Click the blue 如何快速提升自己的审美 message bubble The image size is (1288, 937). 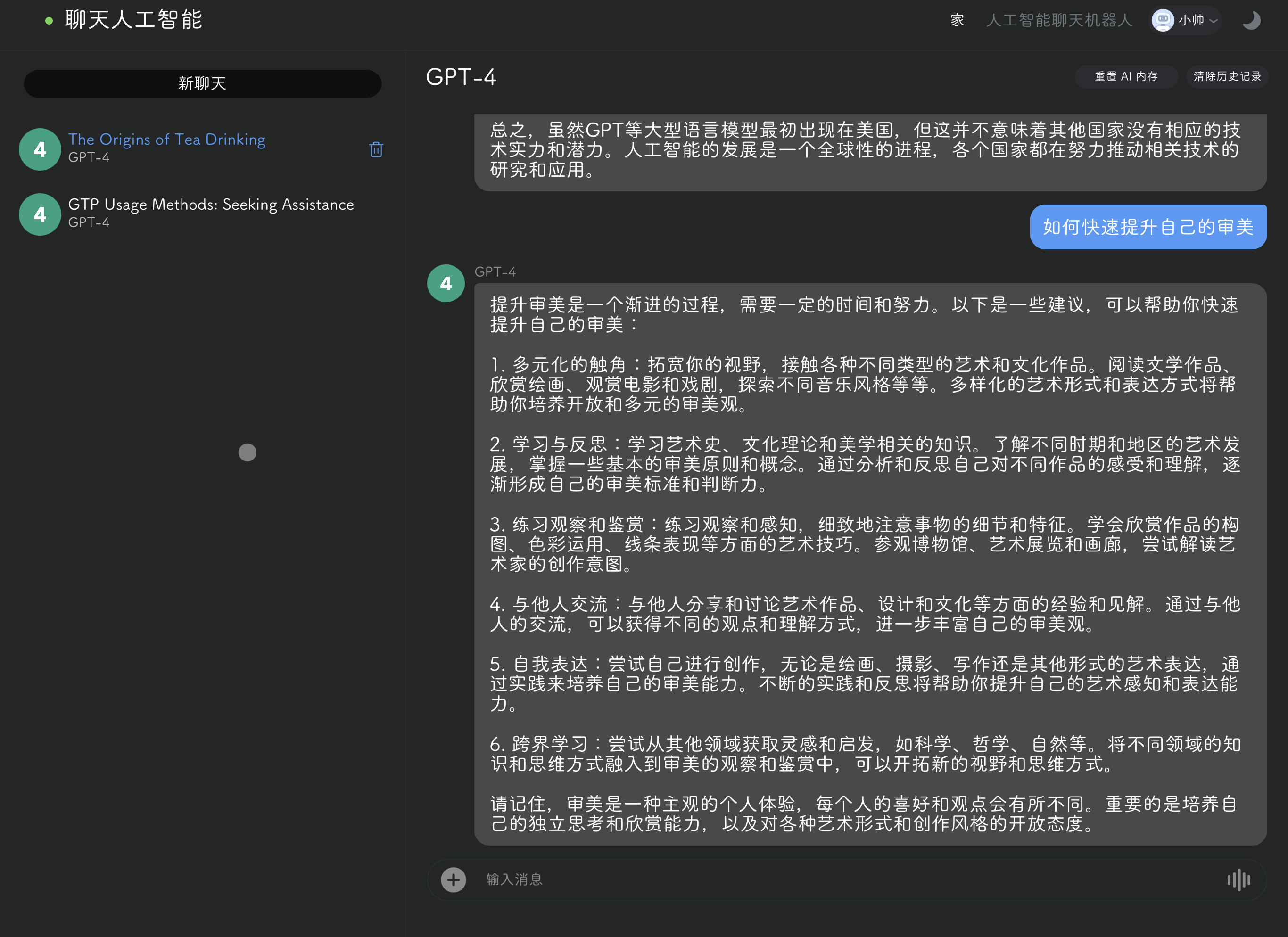pyautogui.click(x=1148, y=227)
